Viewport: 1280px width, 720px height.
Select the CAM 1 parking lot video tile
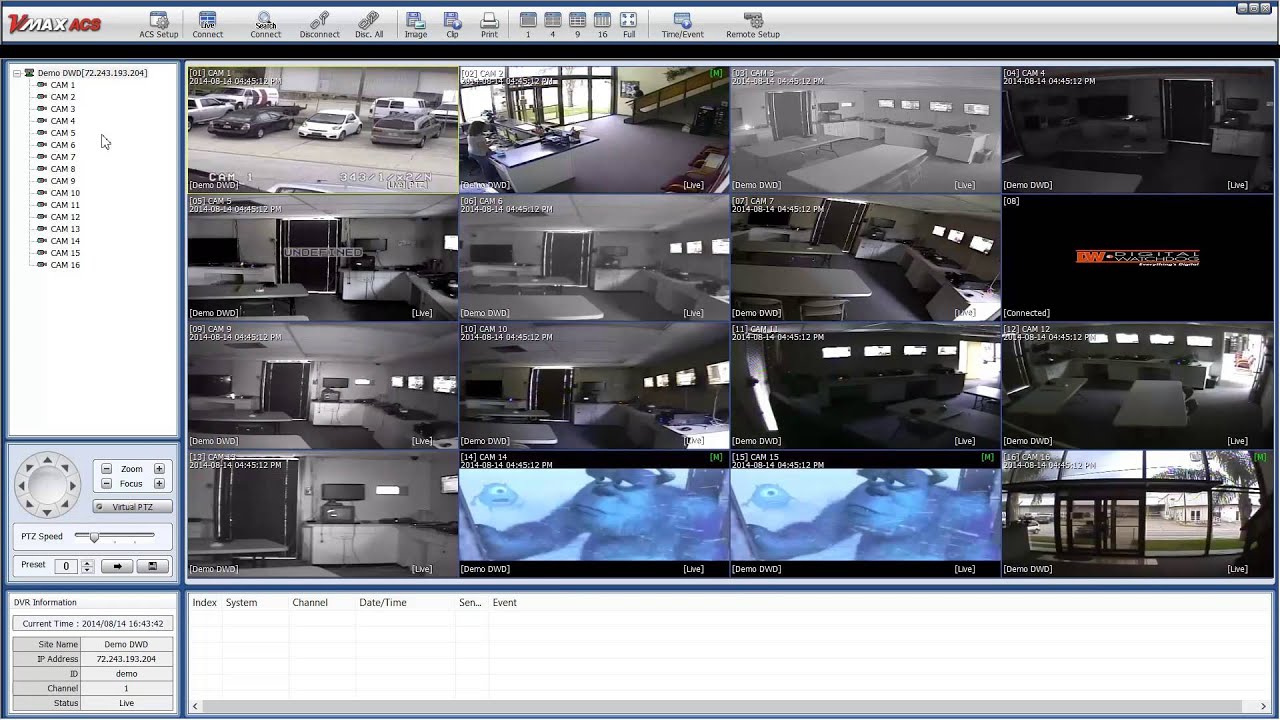click(x=322, y=130)
